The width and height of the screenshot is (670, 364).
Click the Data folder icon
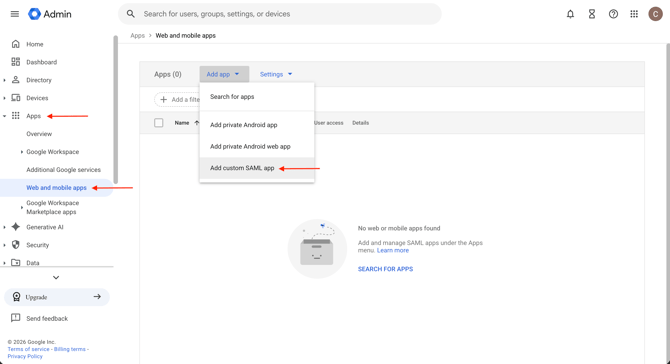(16, 262)
